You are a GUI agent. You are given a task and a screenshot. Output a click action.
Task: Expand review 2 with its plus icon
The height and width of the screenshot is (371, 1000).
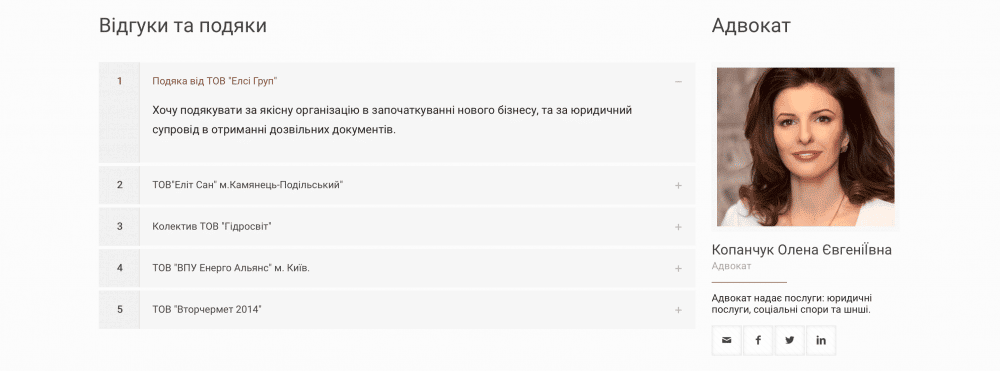pos(678,186)
